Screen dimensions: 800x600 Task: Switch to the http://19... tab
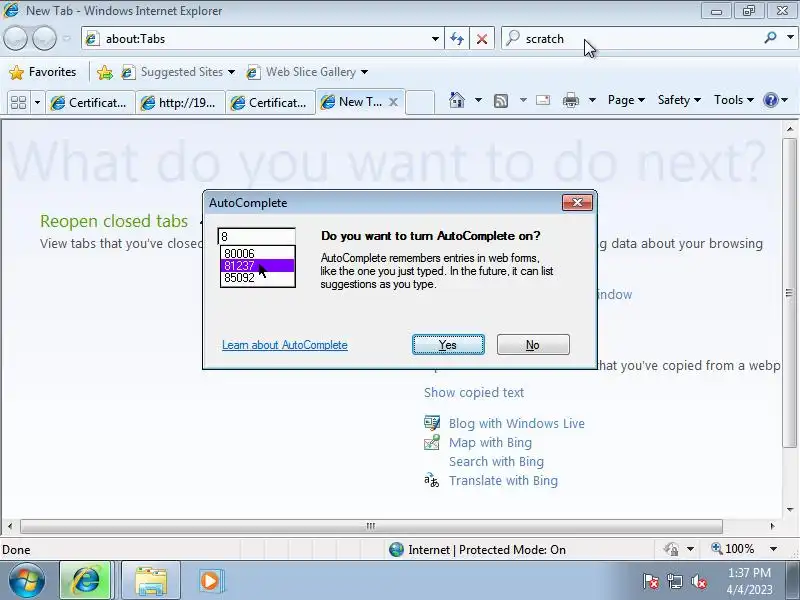(x=180, y=103)
